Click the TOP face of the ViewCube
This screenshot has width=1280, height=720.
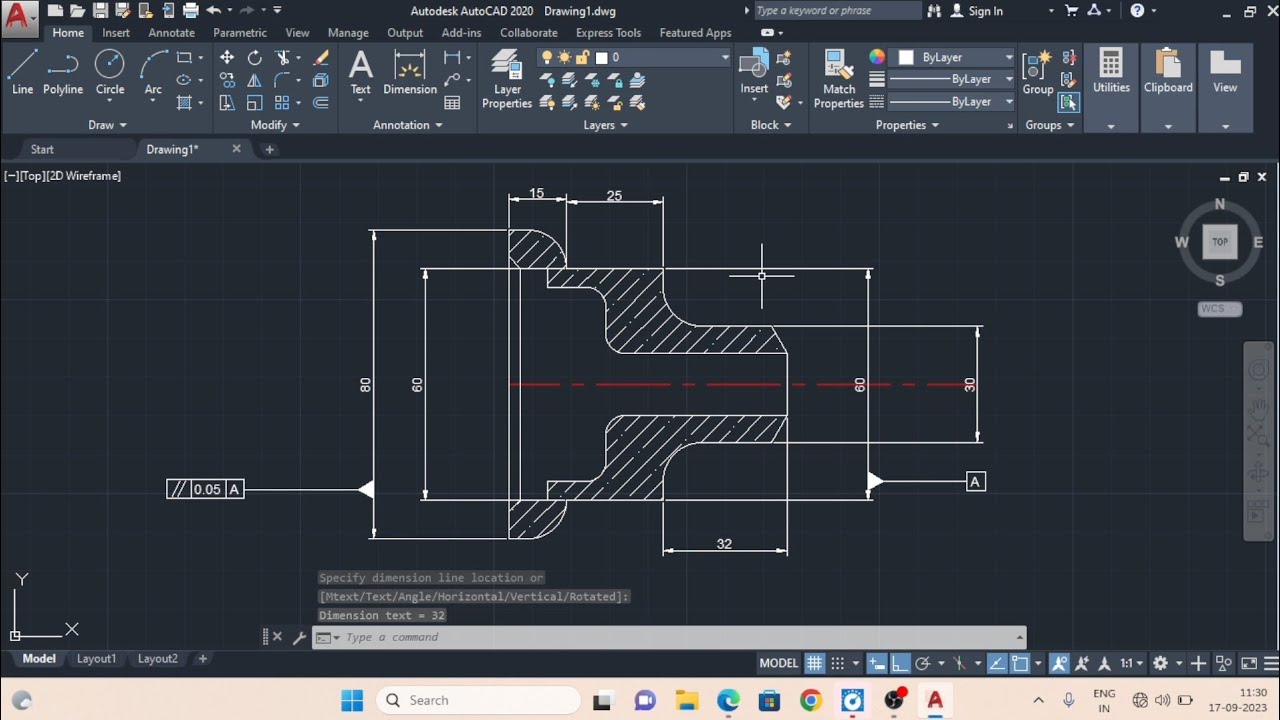[1220, 241]
